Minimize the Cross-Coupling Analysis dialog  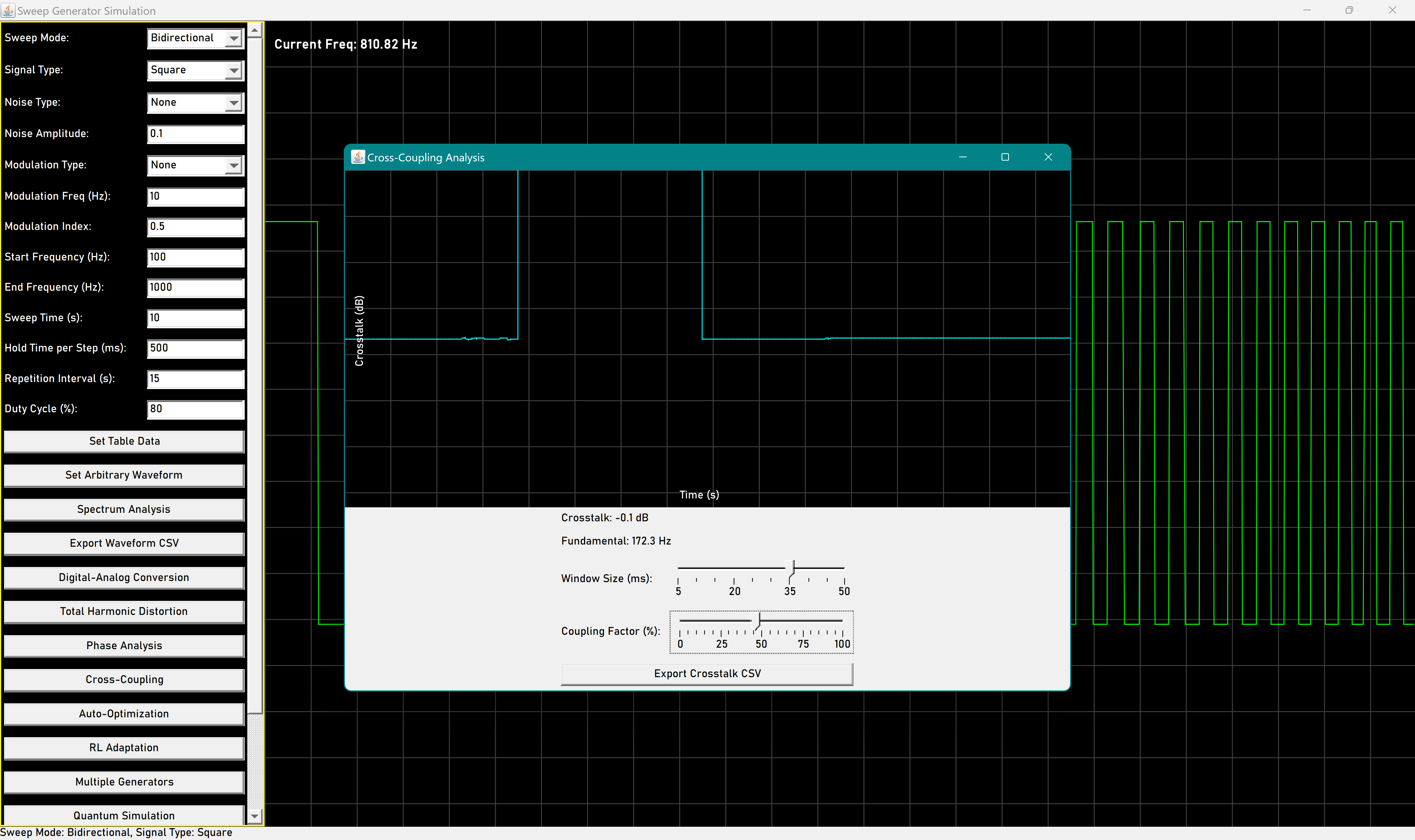point(962,157)
